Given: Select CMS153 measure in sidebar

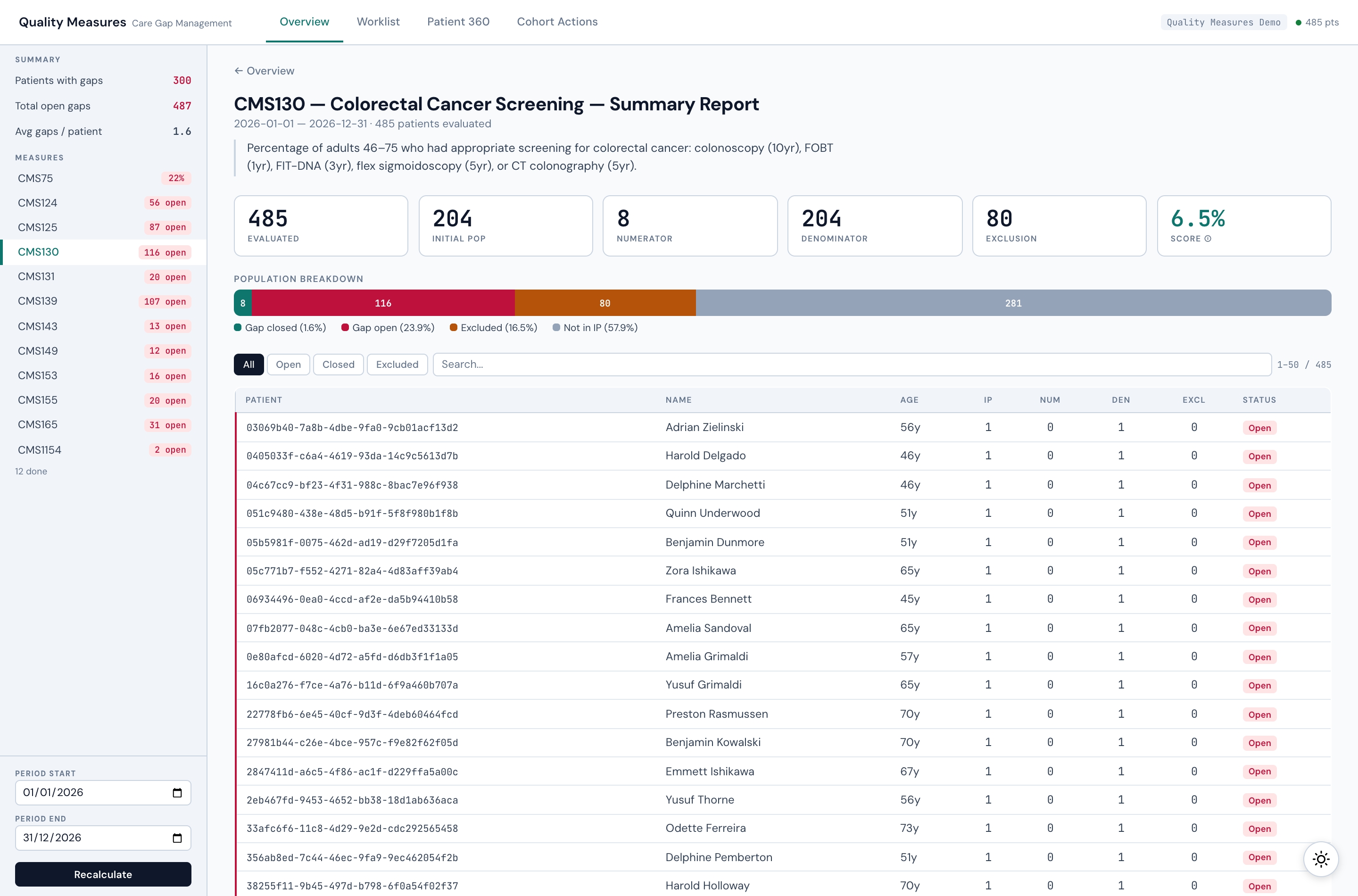Looking at the screenshot, I should (103, 375).
